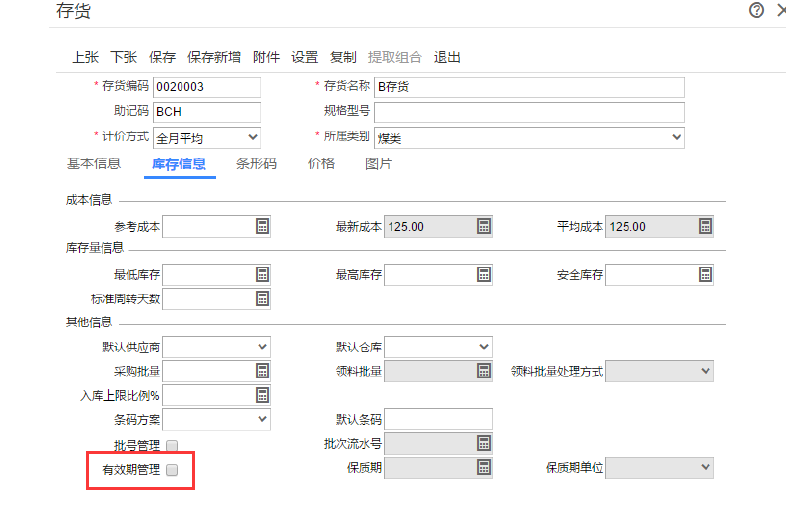The image size is (802, 527).
Task: Open calculator icon in 参考成本 field
Action: click(262, 226)
